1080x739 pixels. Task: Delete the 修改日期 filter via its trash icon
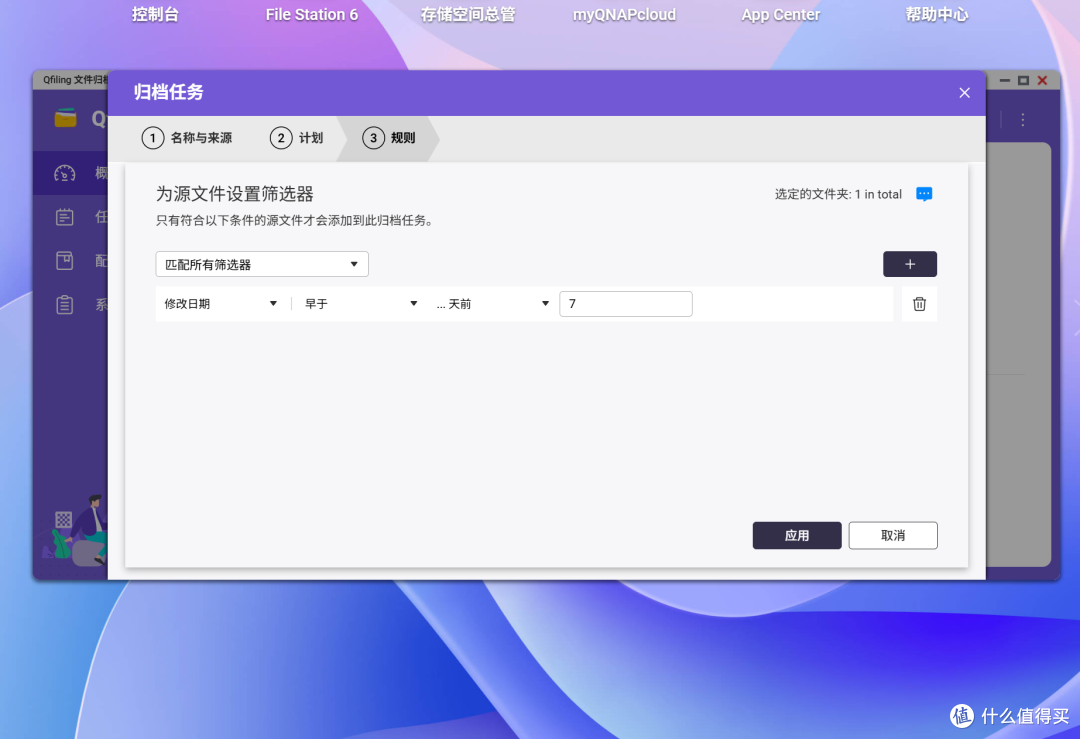coord(920,304)
